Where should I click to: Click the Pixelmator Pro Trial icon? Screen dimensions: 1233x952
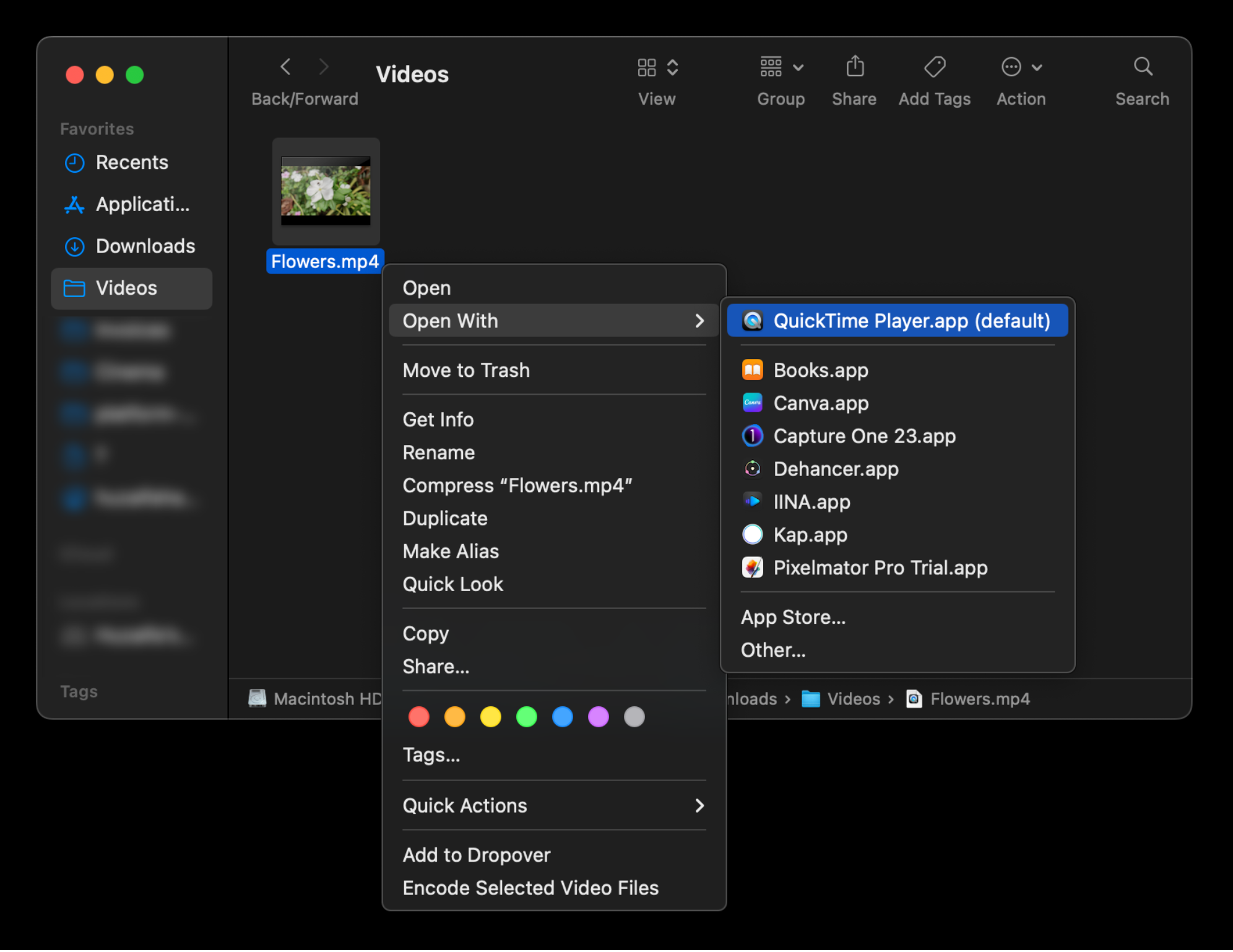753,567
